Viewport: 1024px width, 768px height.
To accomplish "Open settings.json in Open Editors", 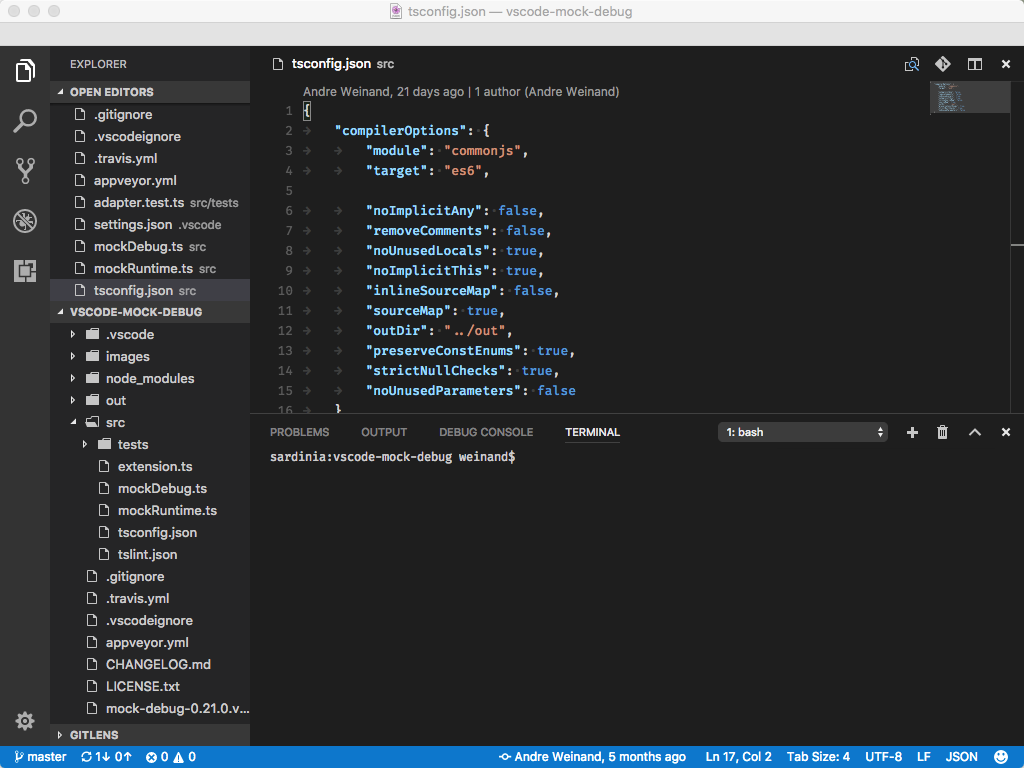I will 150,225.
